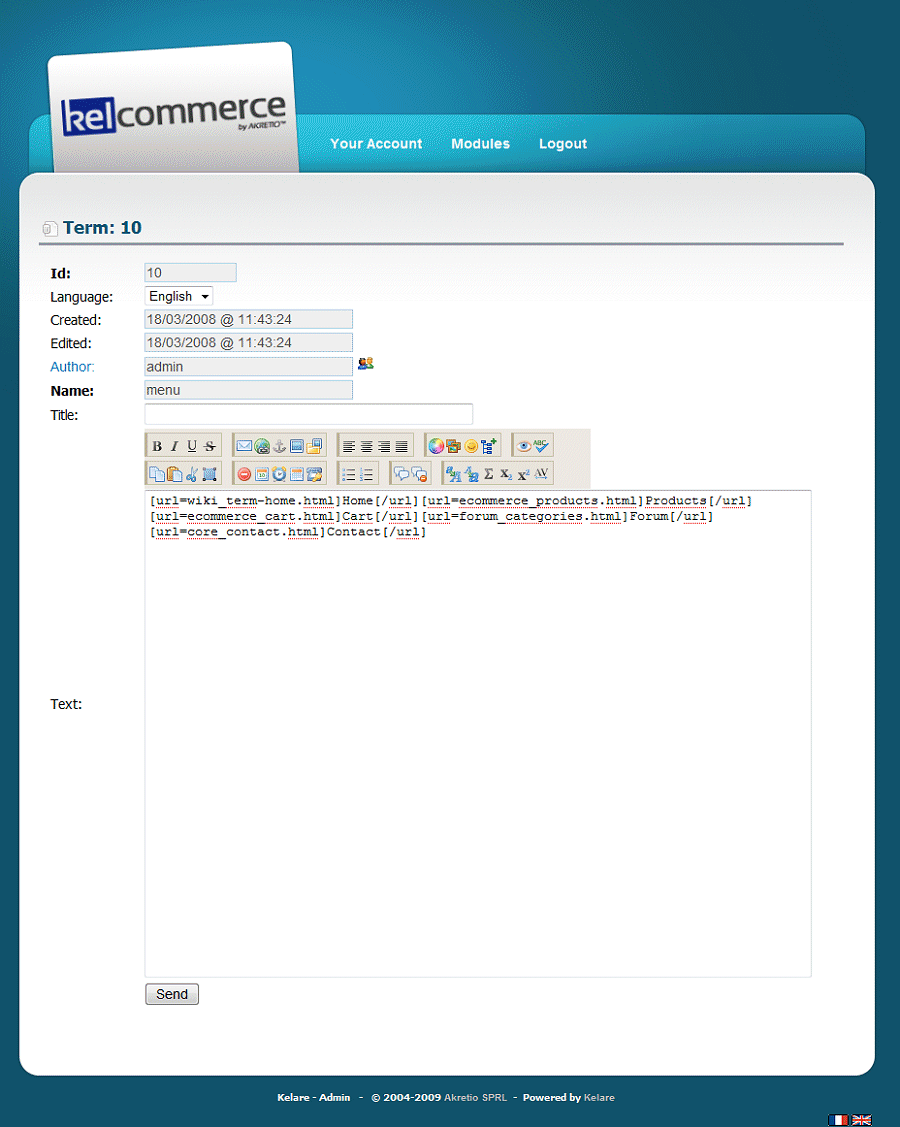Screen dimensions: 900x1127
Task: Click the underline formatting icon
Action: 192,446
